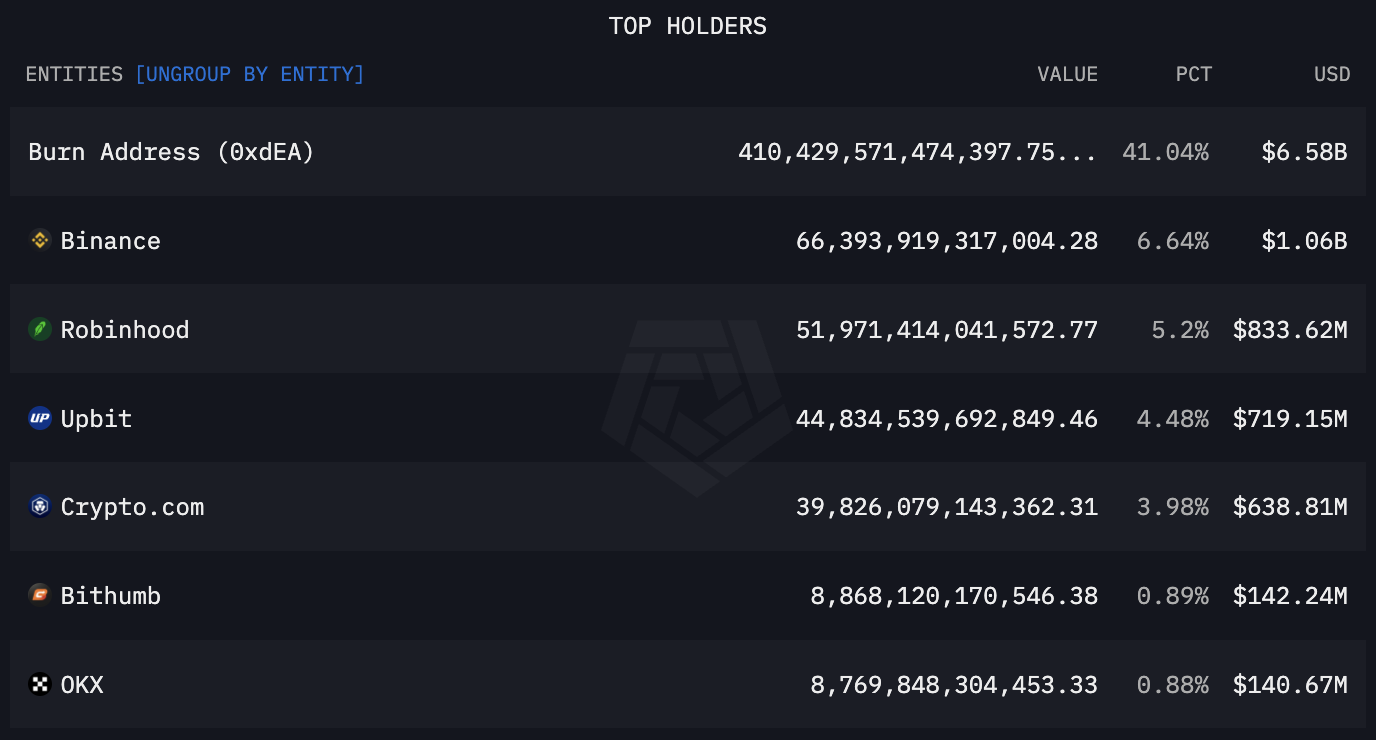The height and width of the screenshot is (740, 1376).
Task: Click the OKX logo icon
Action: [40, 685]
